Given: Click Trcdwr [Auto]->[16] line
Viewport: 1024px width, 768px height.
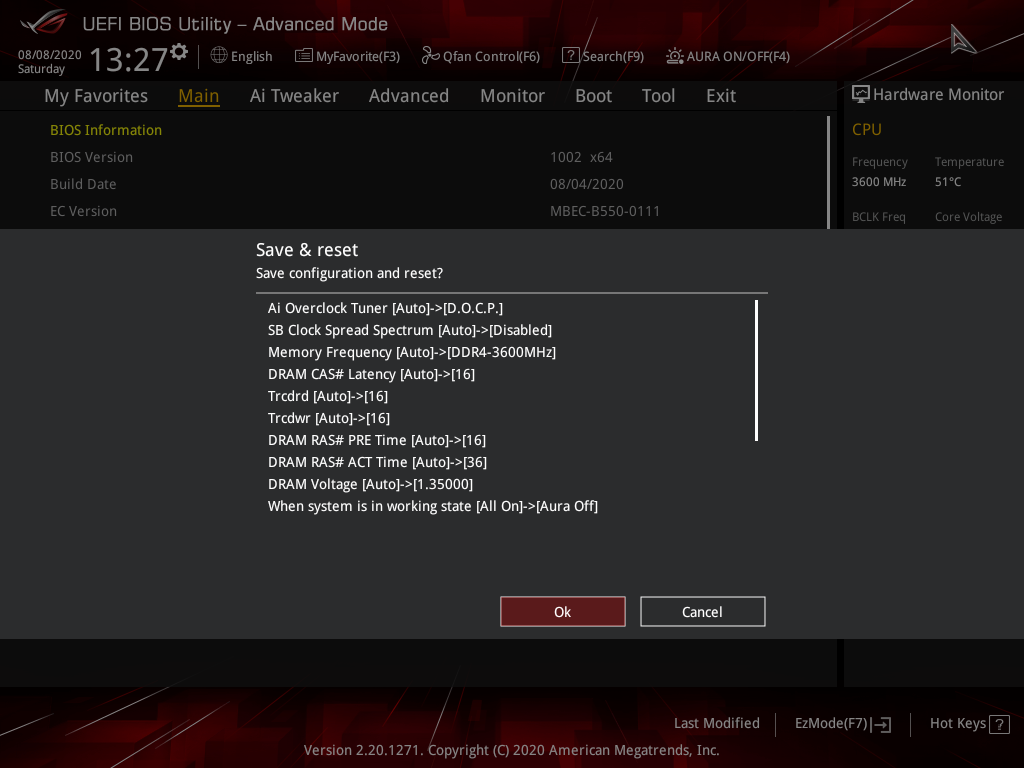Looking at the screenshot, I should pos(329,419).
